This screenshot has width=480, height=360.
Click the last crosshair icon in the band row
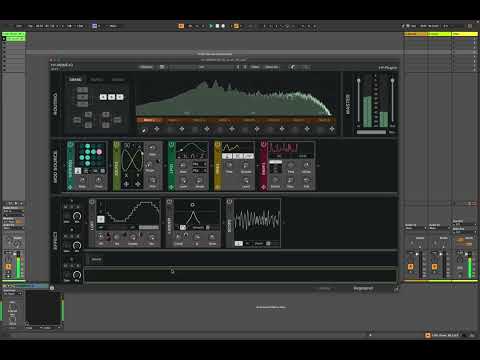coord(332,129)
